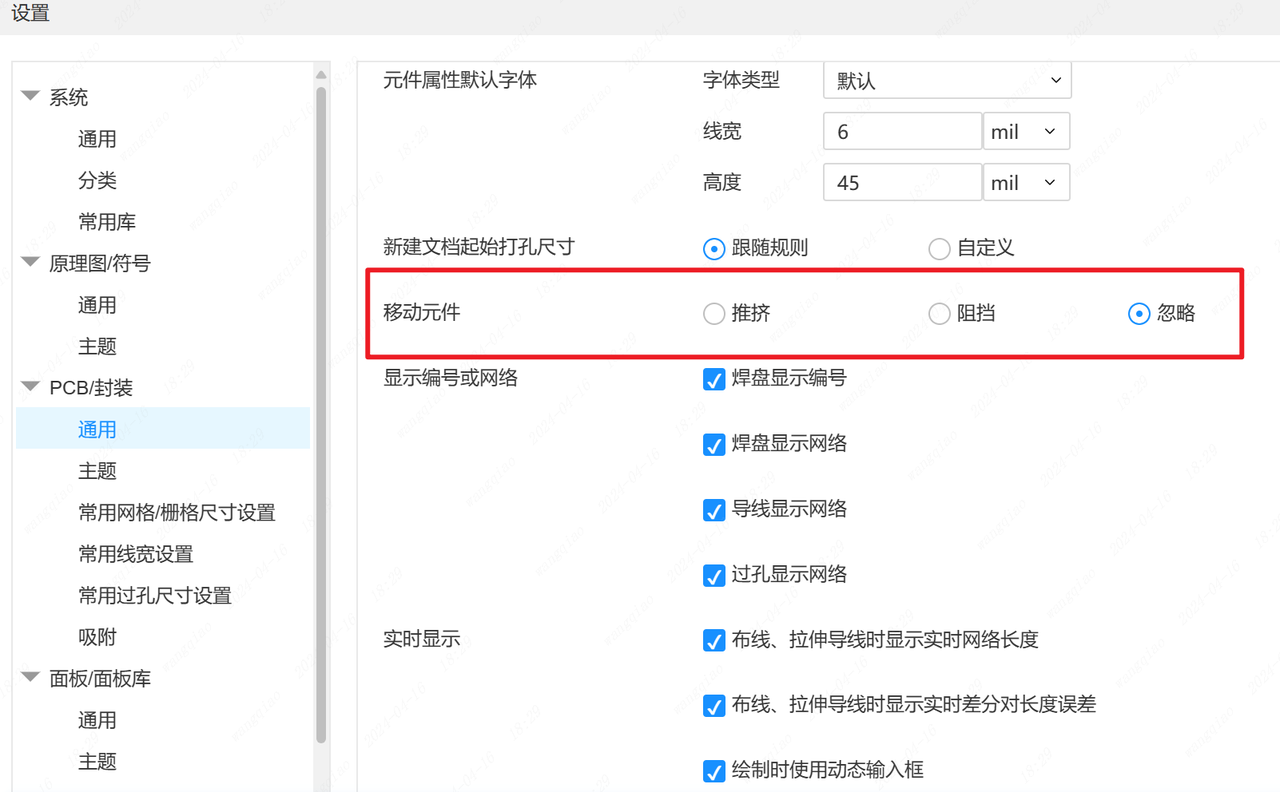1280x792 pixels.
Task: Click the 元件属性默认字体 label
Action: [x=460, y=80]
